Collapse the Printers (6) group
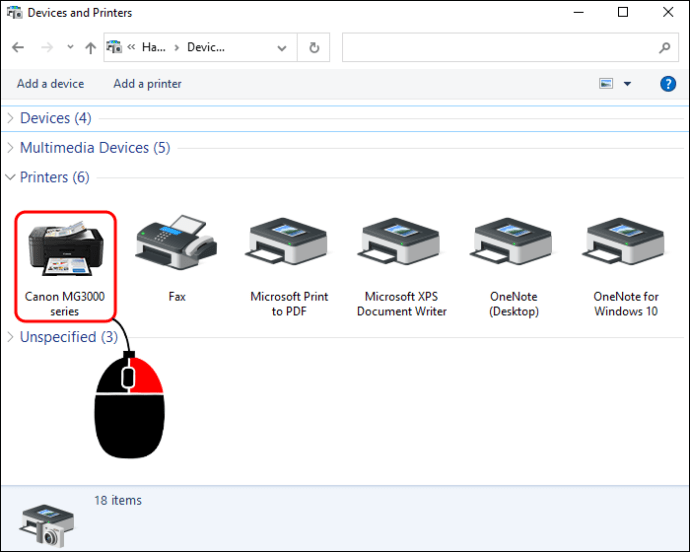The image size is (690, 552). tap(10, 177)
